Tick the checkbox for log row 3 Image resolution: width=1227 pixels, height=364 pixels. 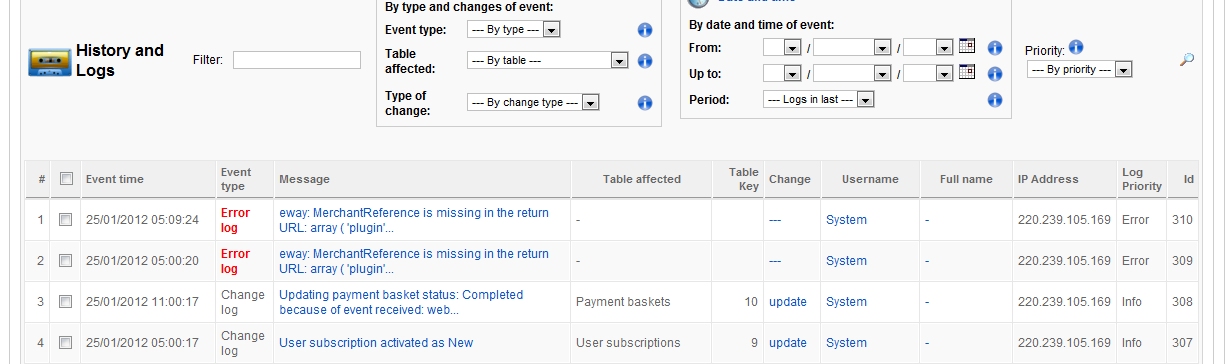(x=65, y=302)
